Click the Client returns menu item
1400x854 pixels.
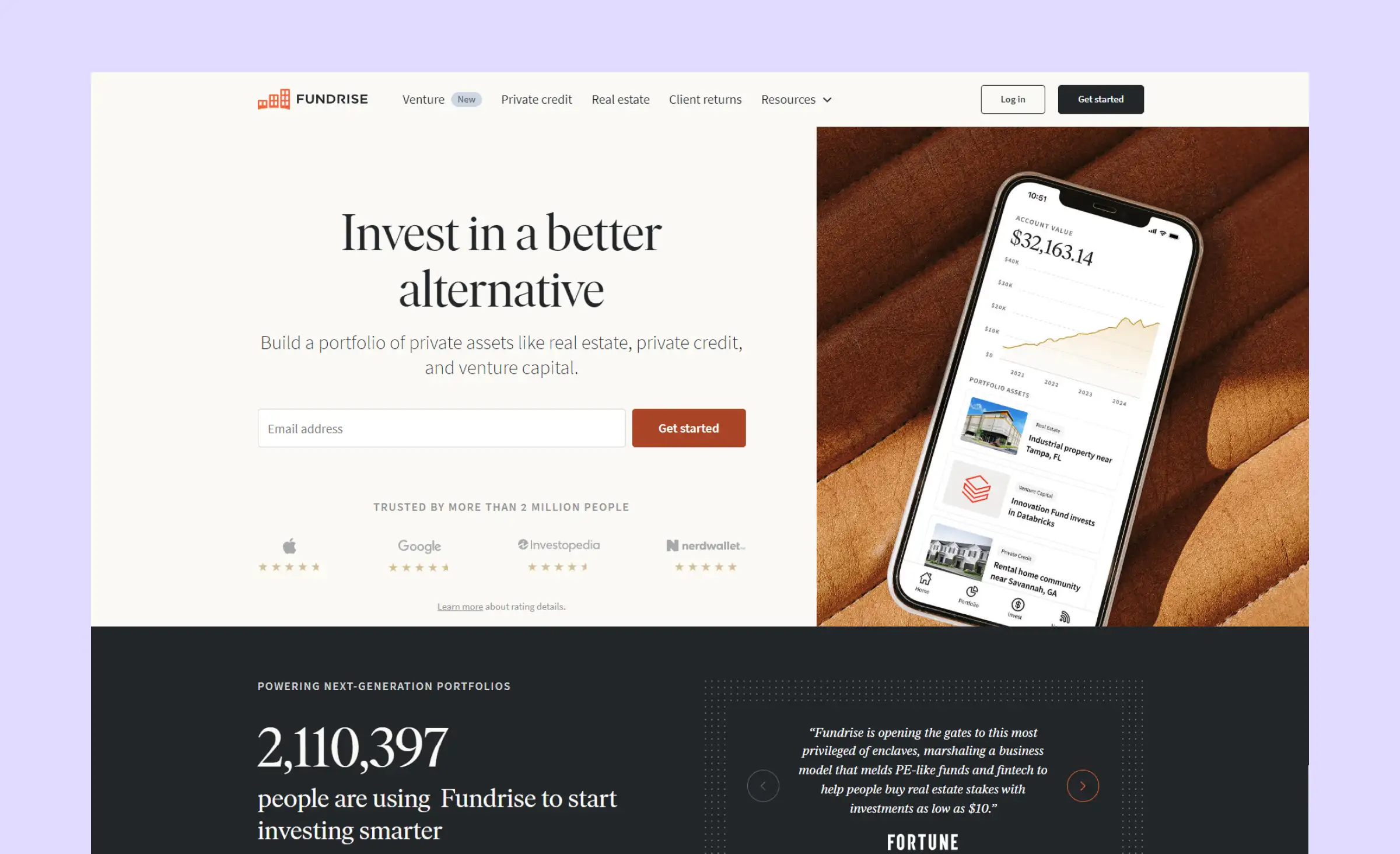coord(705,99)
